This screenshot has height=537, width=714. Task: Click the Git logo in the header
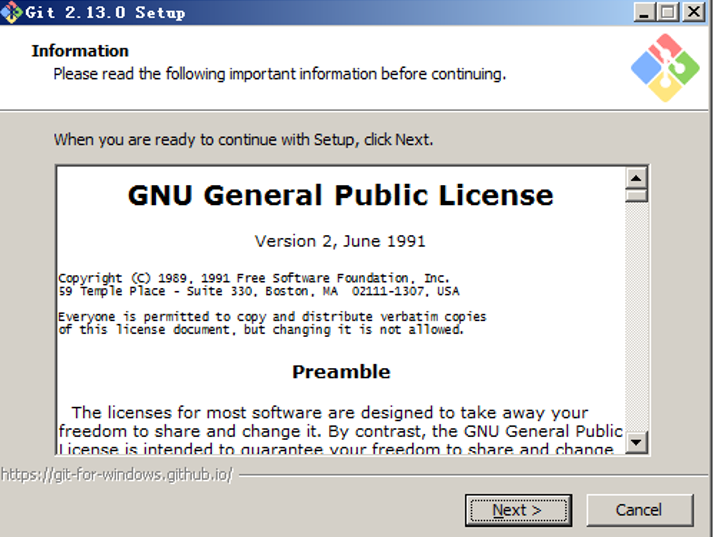(x=665, y=67)
